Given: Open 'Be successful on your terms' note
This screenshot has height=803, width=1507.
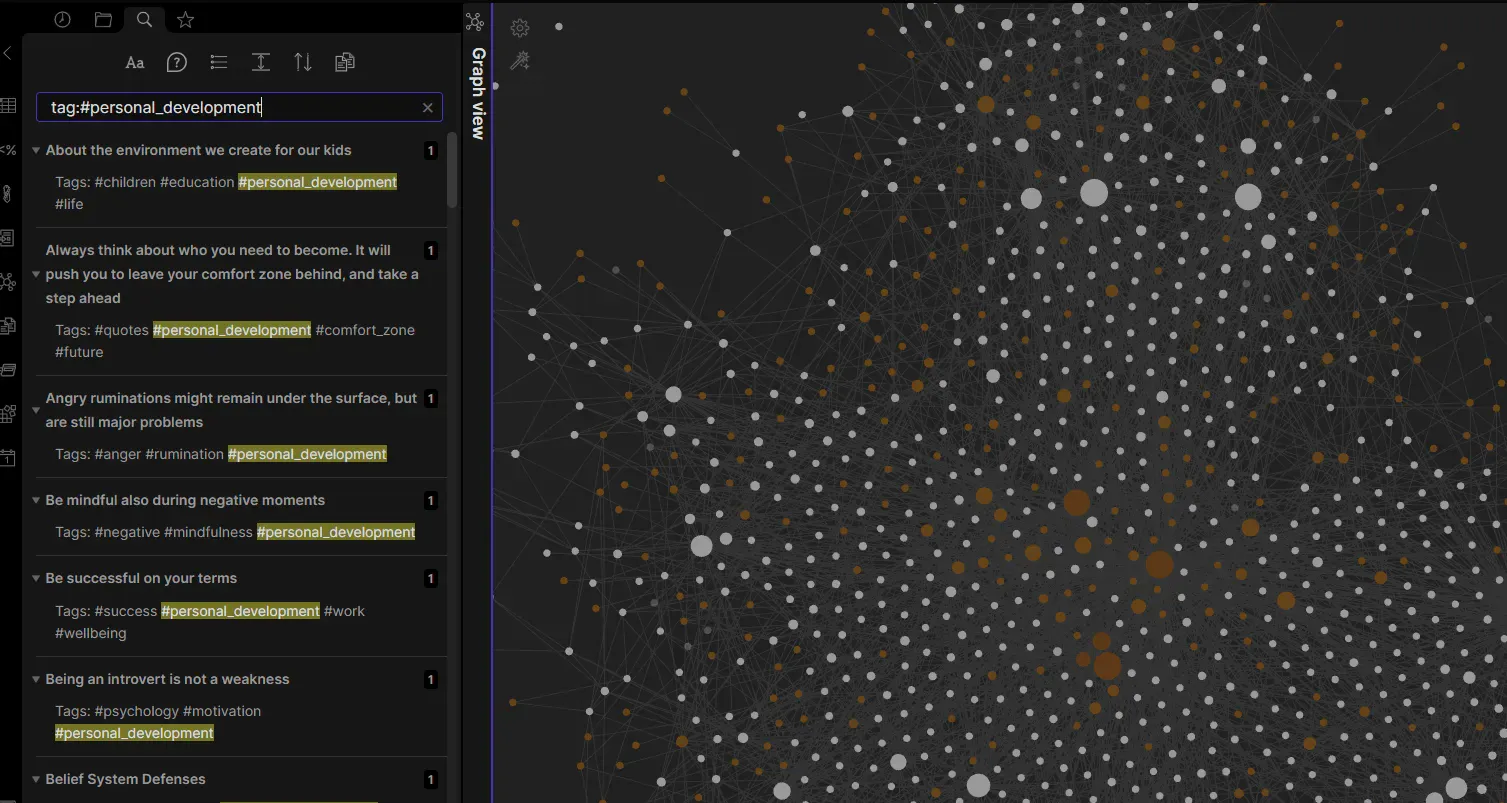Looking at the screenshot, I should (x=141, y=578).
